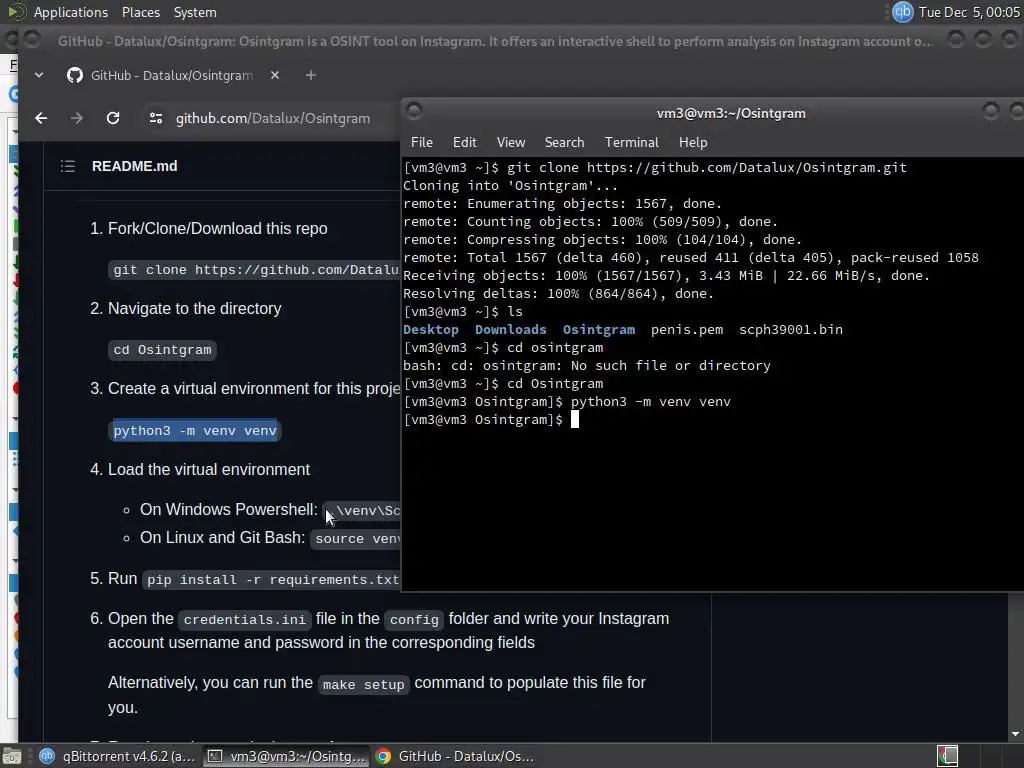Open the System menu in top panel

point(195,12)
